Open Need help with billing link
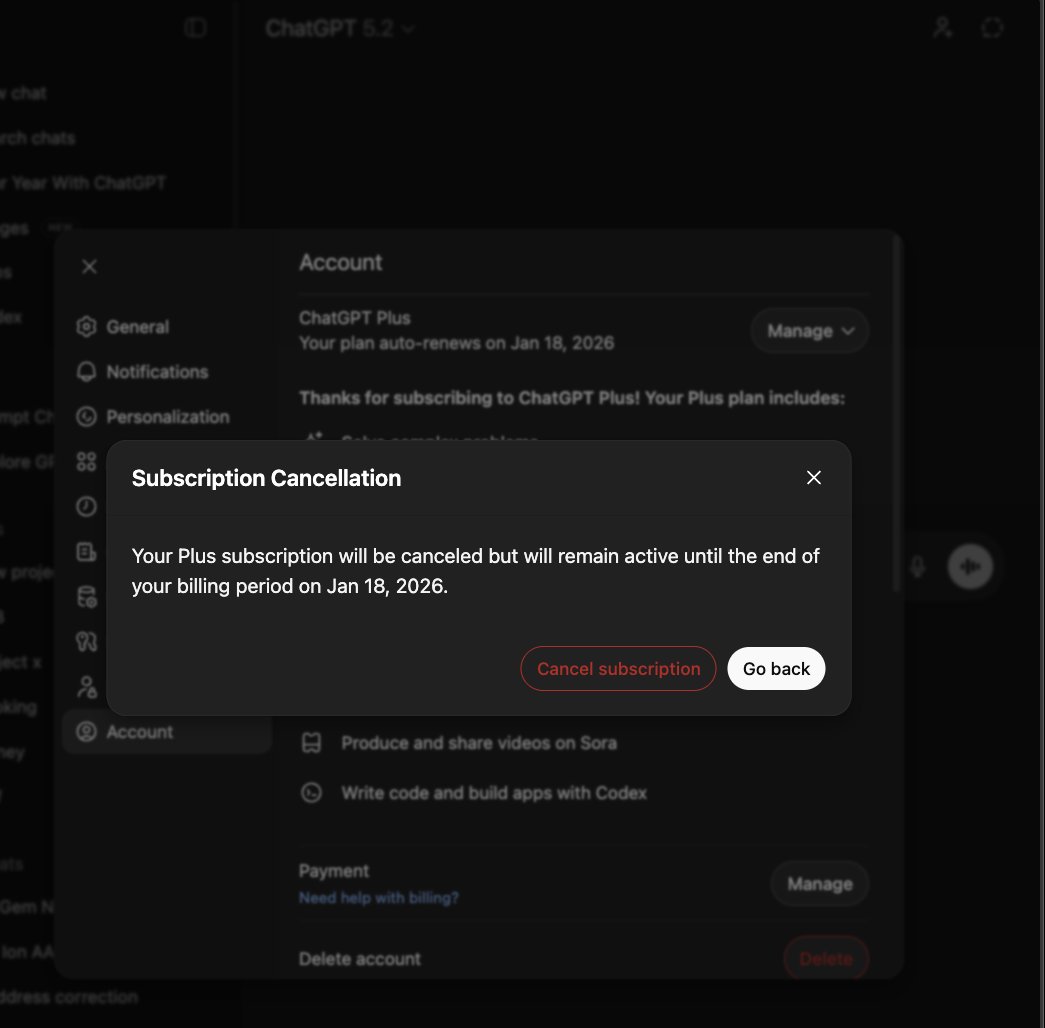The width and height of the screenshot is (1045, 1028). pyautogui.click(x=379, y=898)
